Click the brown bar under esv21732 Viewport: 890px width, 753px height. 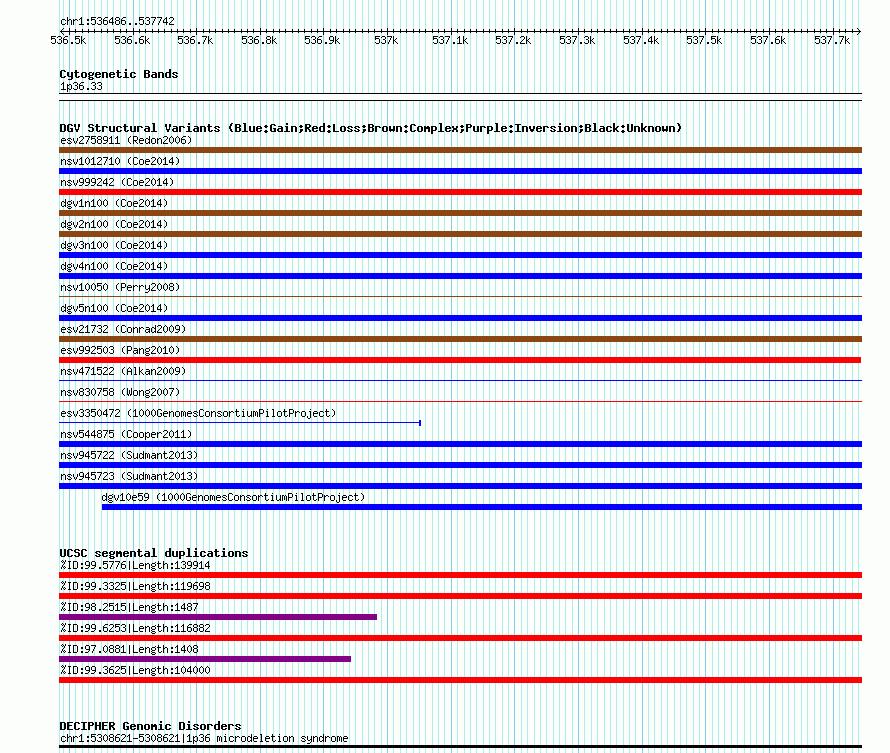tap(460, 339)
